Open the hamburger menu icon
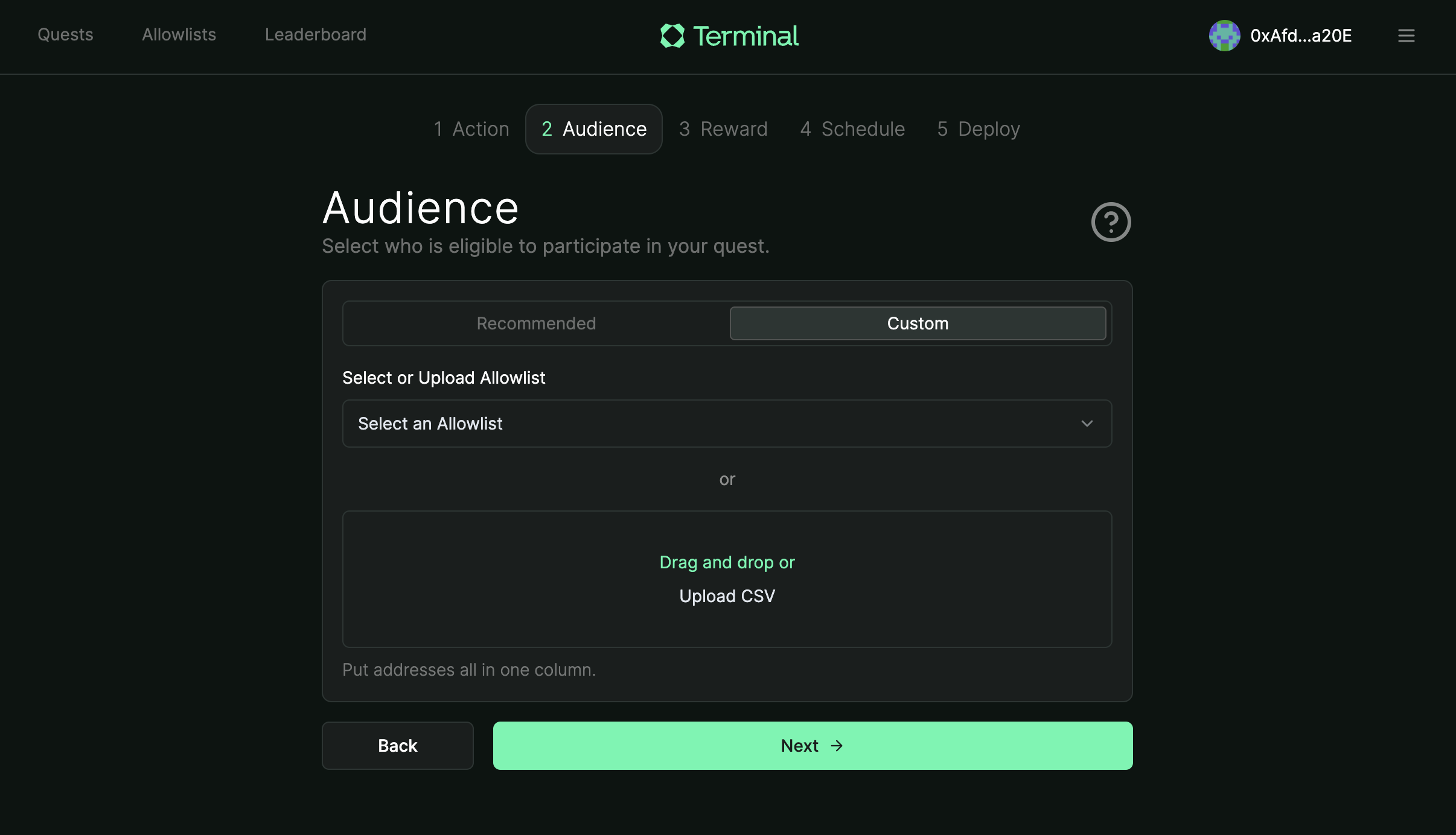The width and height of the screenshot is (1456, 835). coord(1406,36)
